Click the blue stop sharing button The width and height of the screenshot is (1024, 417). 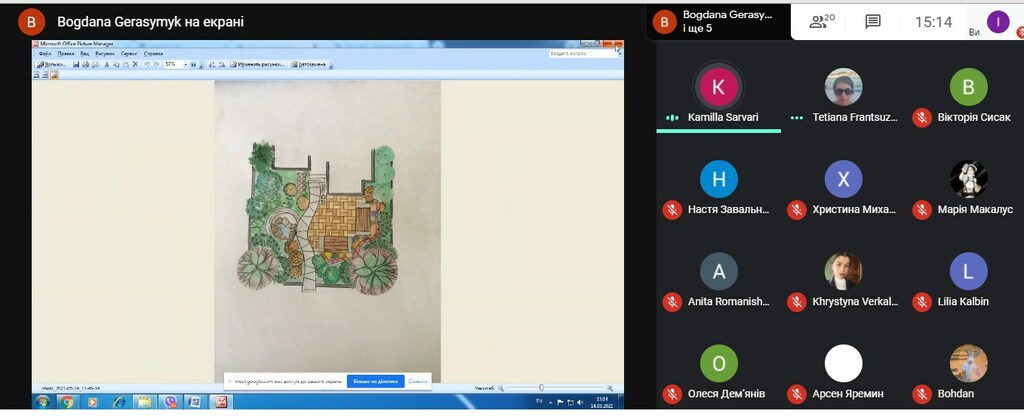(x=374, y=381)
